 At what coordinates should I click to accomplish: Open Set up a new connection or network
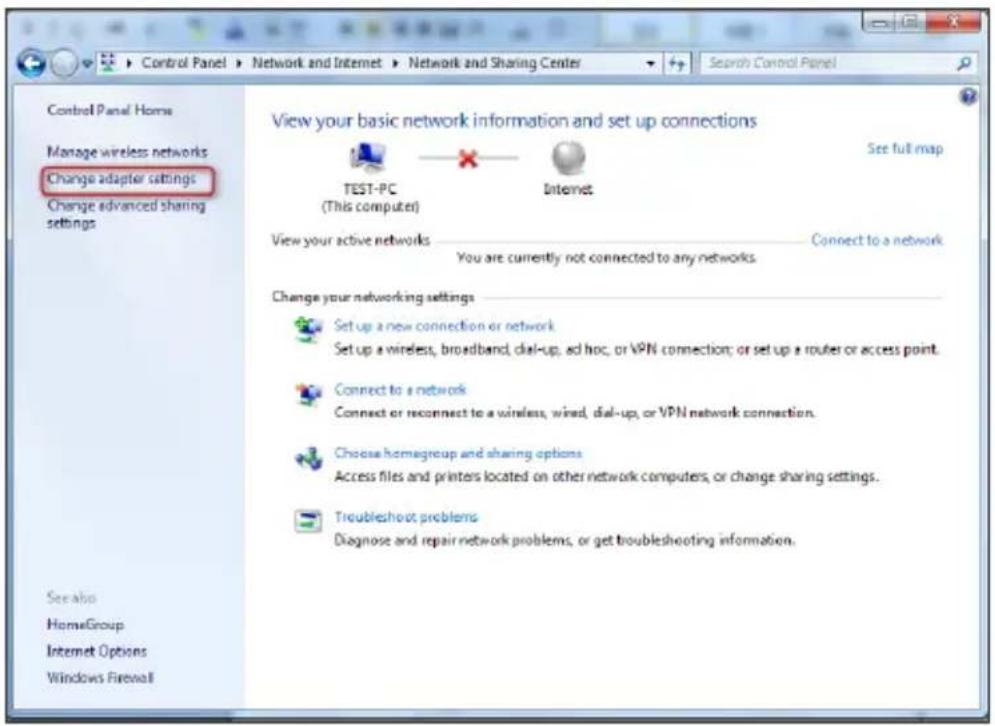(x=444, y=326)
